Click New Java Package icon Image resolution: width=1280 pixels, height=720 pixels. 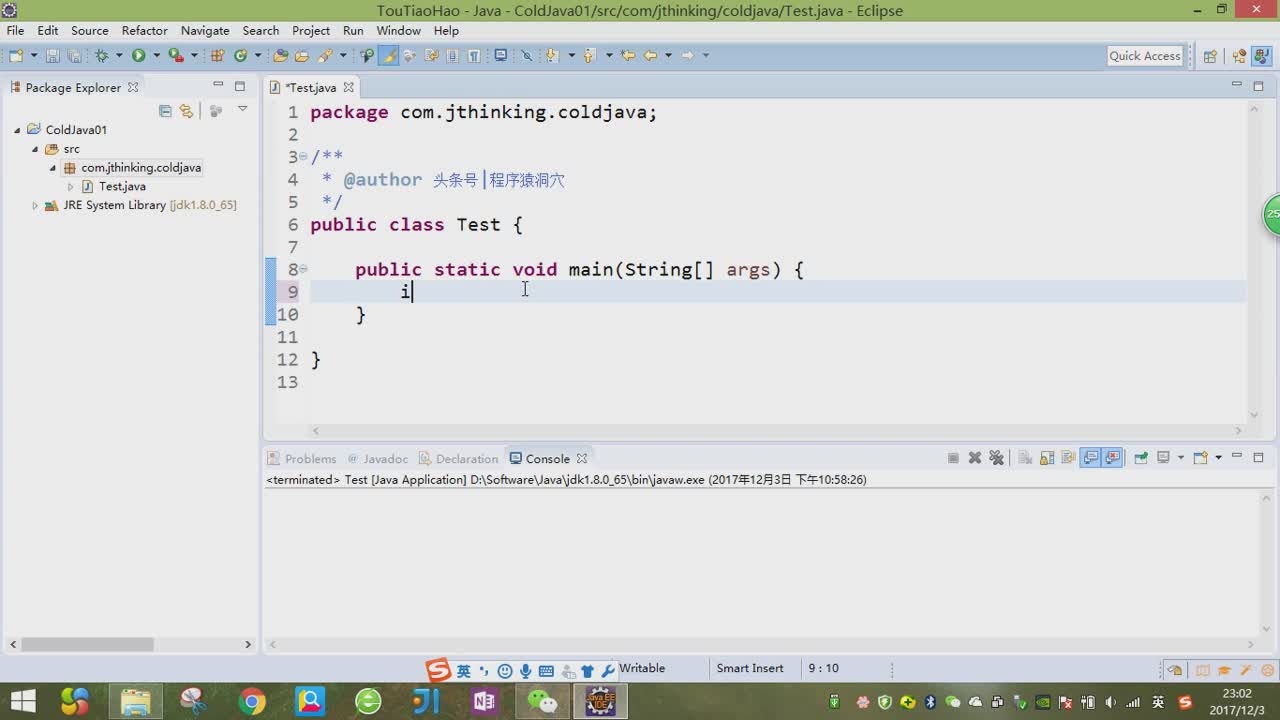(217, 56)
